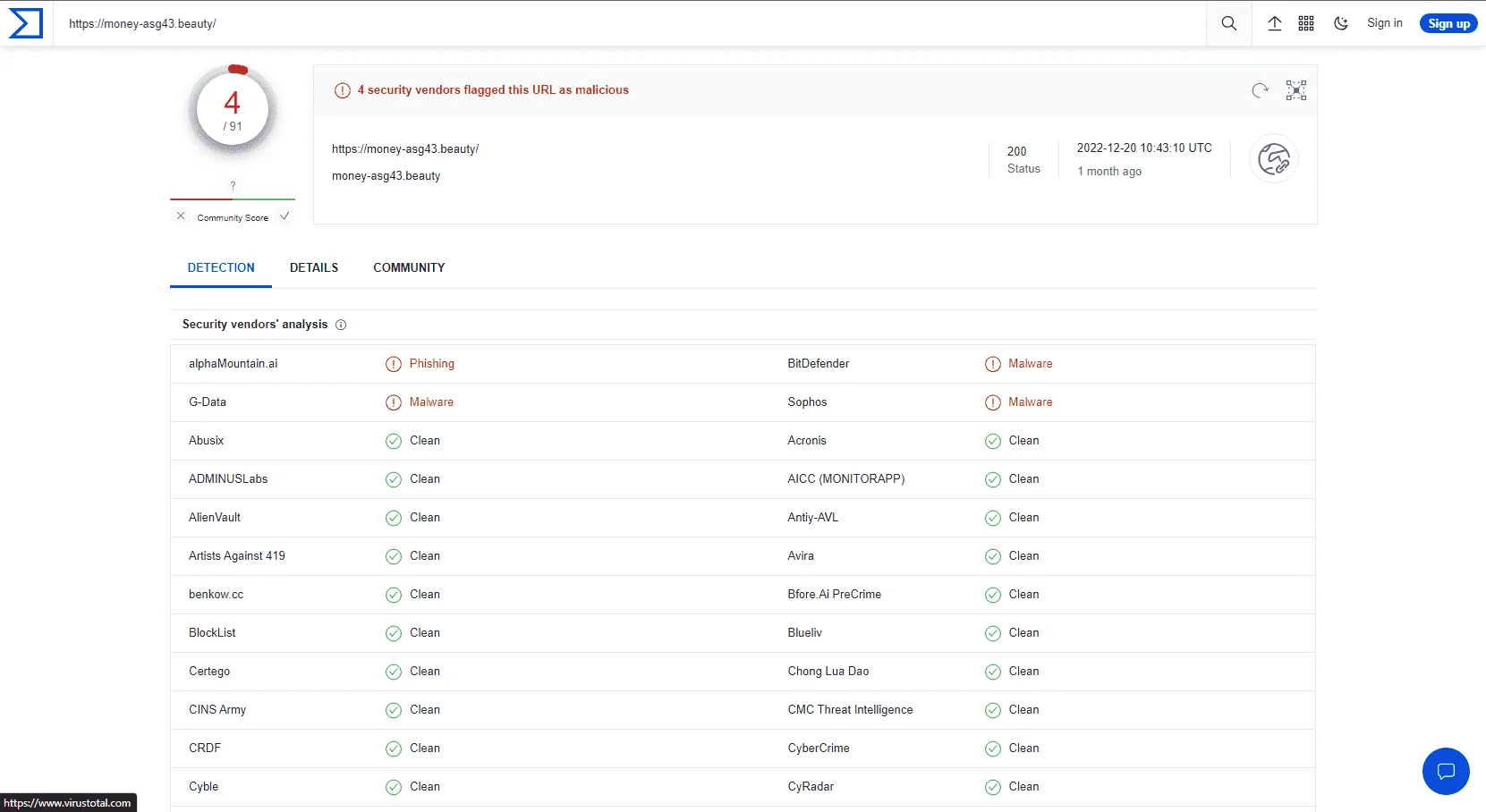The height and width of the screenshot is (812, 1486).
Task: Click the Cyble vendor name
Action: pos(203,786)
